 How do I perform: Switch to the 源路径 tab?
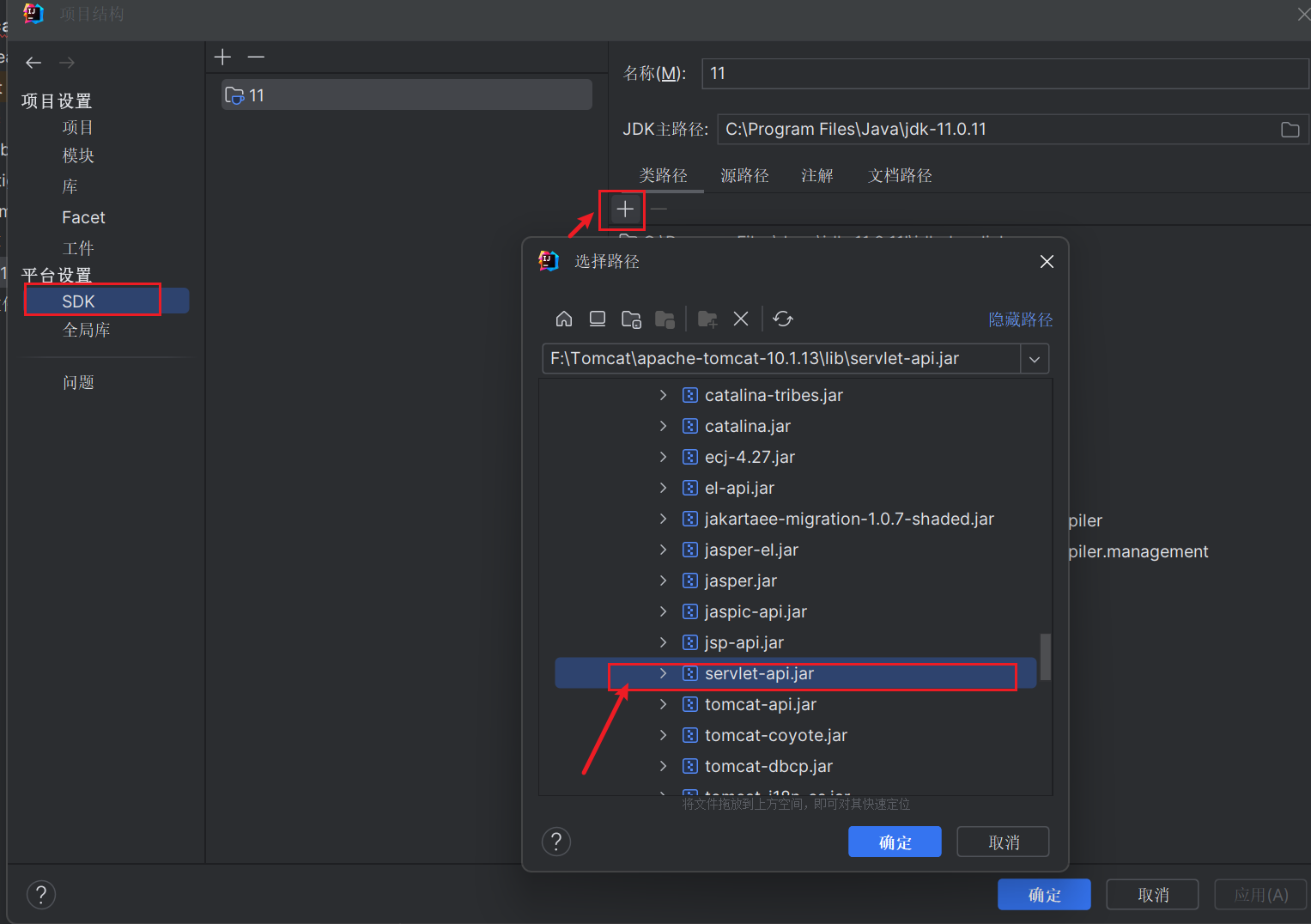pyautogui.click(x=744, y=176)
